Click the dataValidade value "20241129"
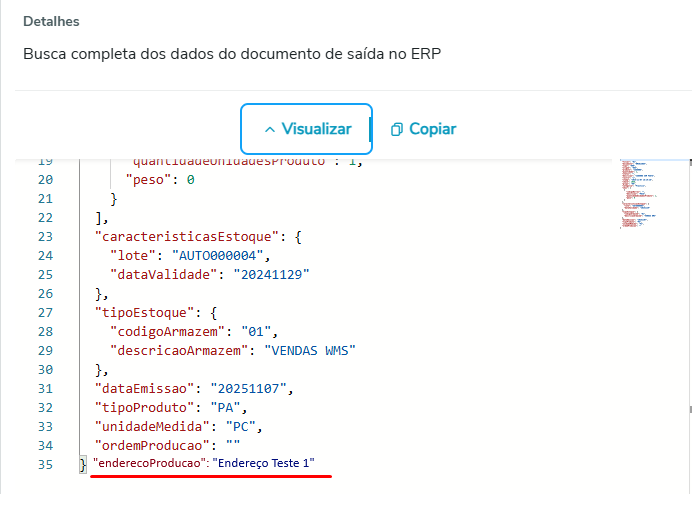 click(271, 274)
